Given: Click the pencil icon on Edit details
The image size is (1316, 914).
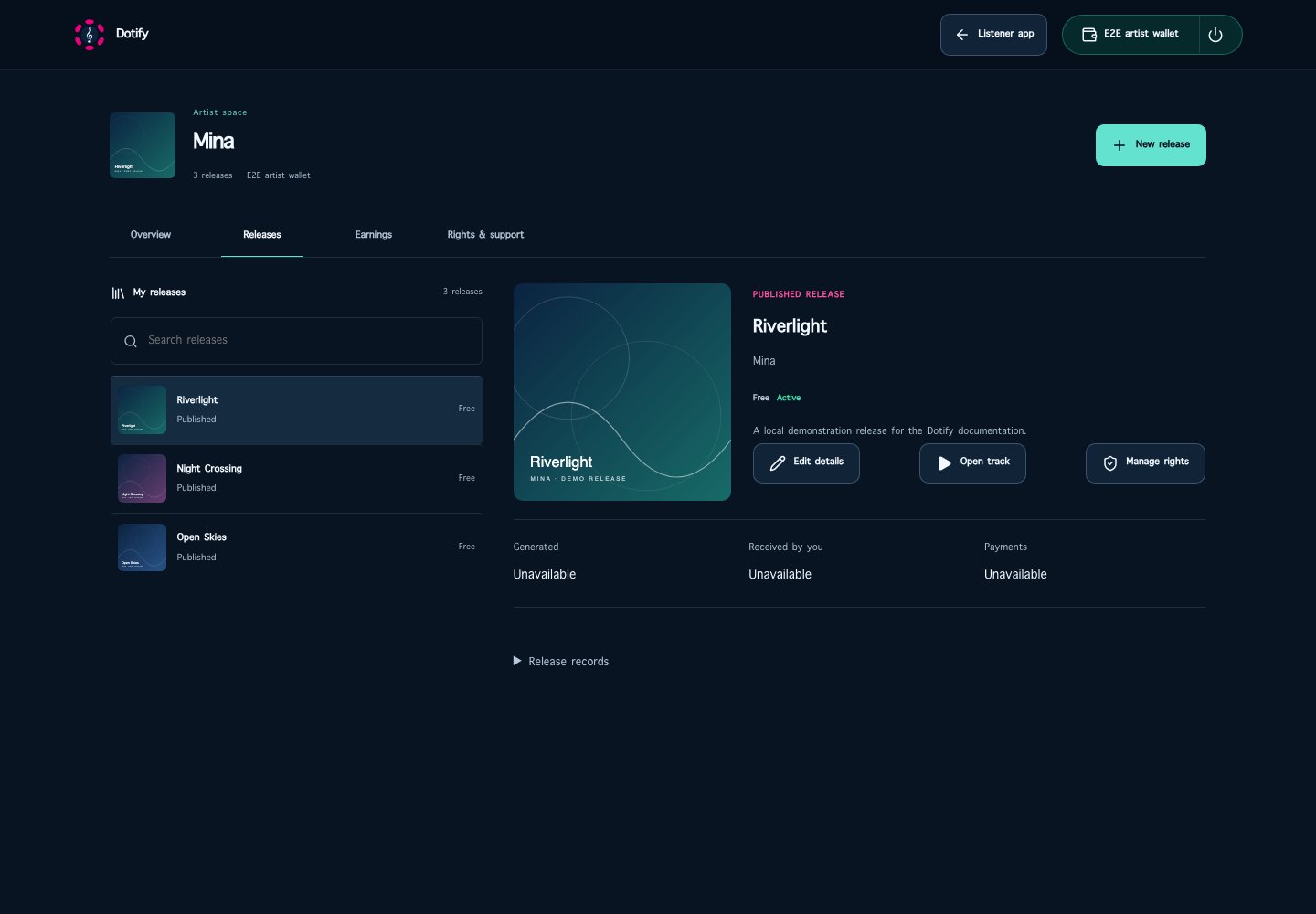Looking at the screenshot, I should click(778, 463).
